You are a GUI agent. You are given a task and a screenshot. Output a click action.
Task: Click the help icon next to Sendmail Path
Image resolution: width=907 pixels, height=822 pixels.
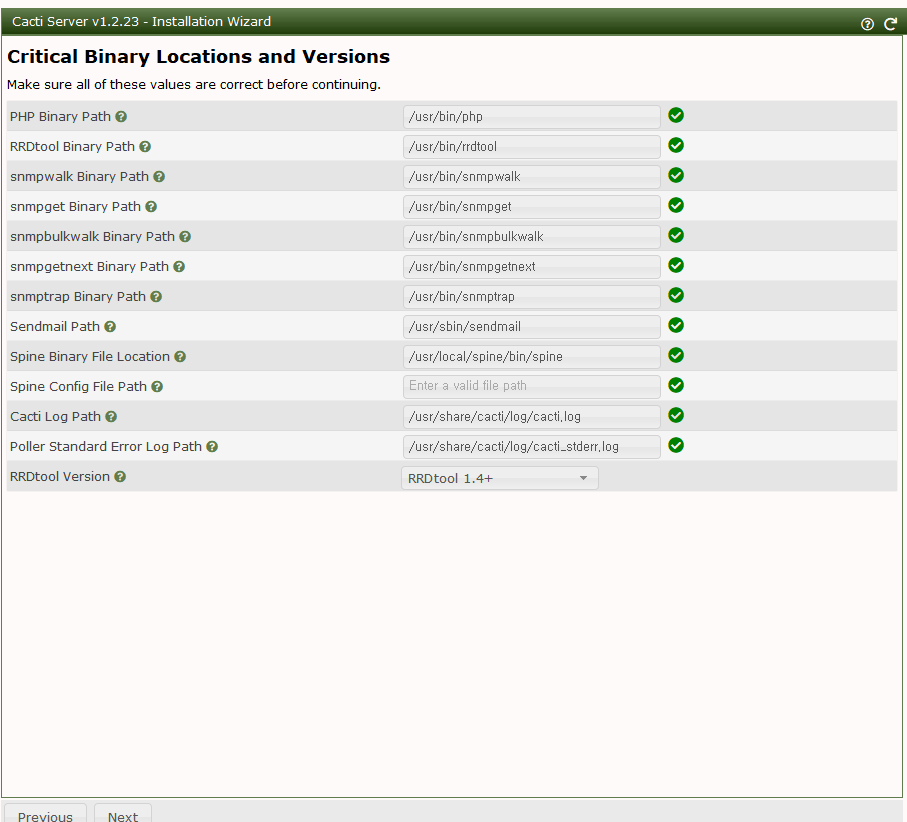click(110, 327)
